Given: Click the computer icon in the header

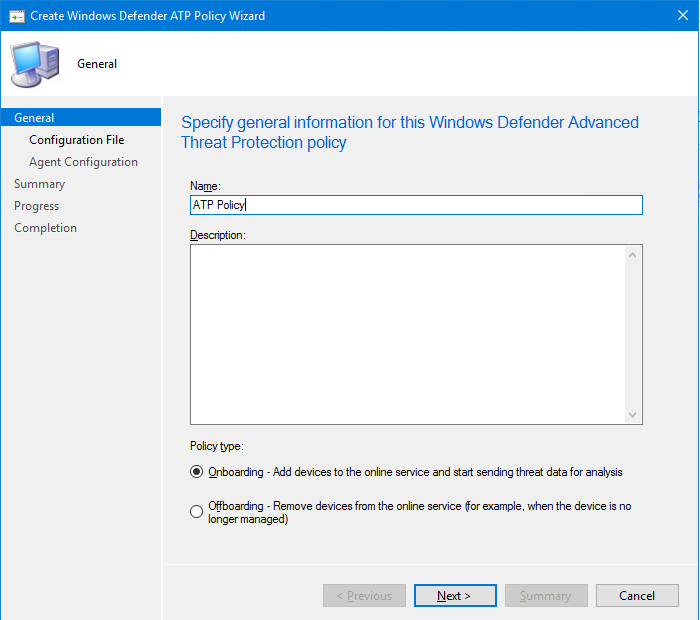Looking at the screenshot, I should [x=34, y=64].
